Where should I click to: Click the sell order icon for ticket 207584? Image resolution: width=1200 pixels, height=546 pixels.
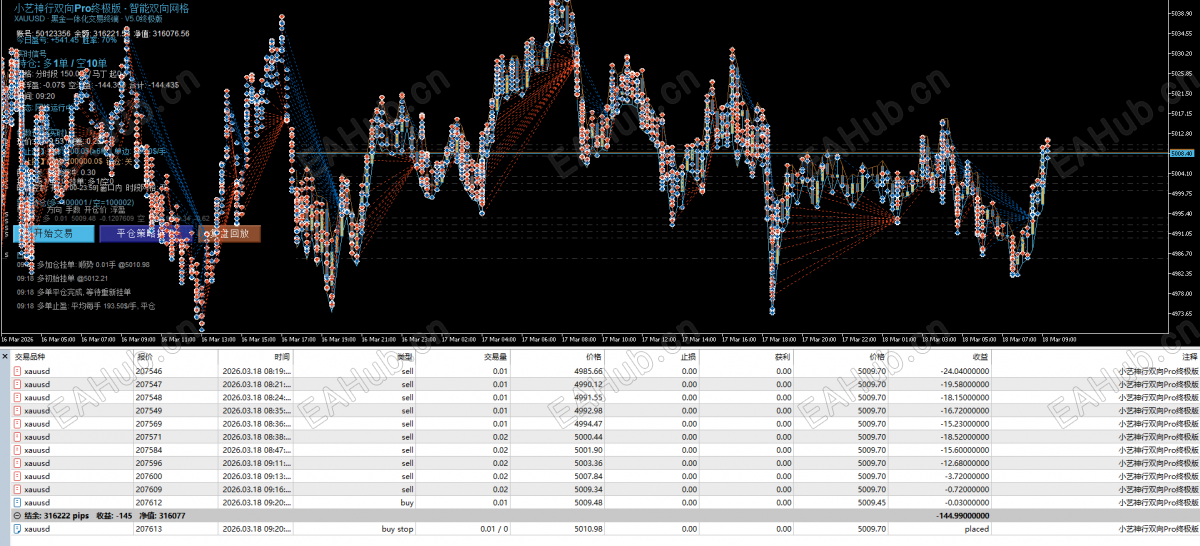click(17, 449)
